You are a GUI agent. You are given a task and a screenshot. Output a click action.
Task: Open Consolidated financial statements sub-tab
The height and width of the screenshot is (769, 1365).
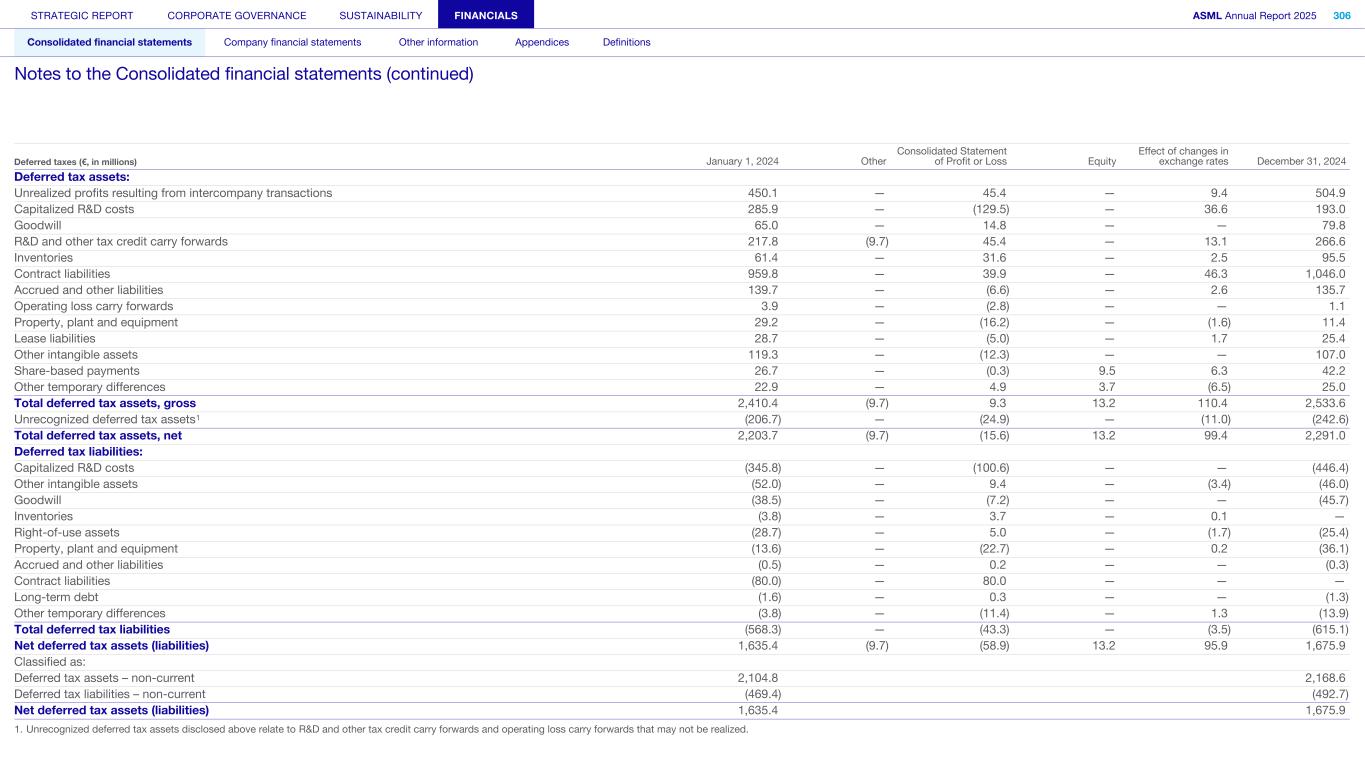109,42
